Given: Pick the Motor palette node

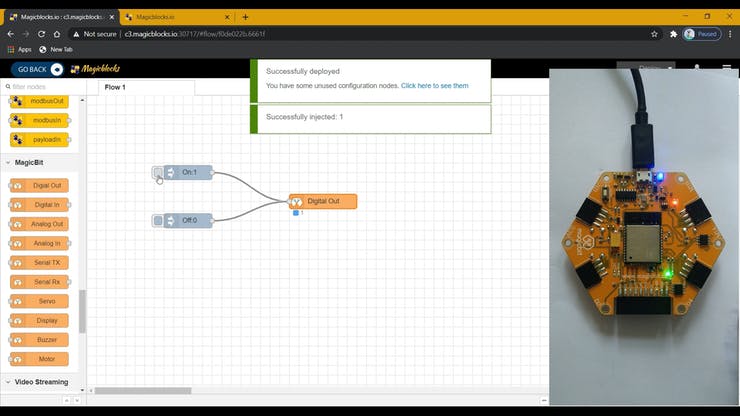Looking at the screenshot, I should click(40, 359).
